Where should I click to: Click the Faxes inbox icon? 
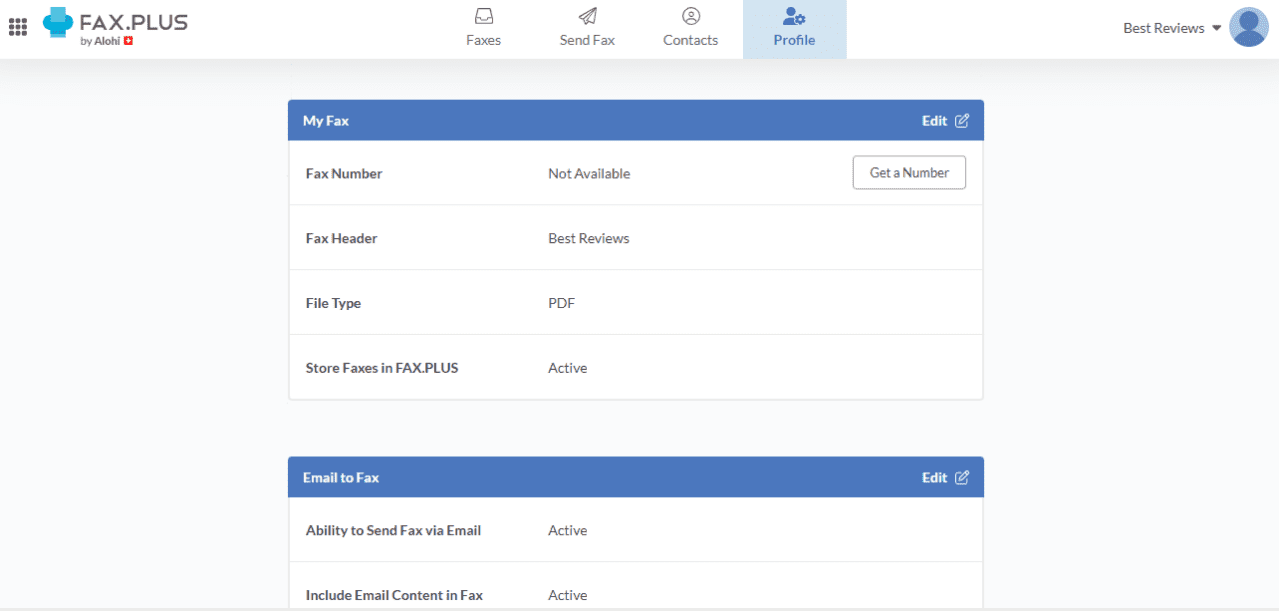(x=483, y=16)
